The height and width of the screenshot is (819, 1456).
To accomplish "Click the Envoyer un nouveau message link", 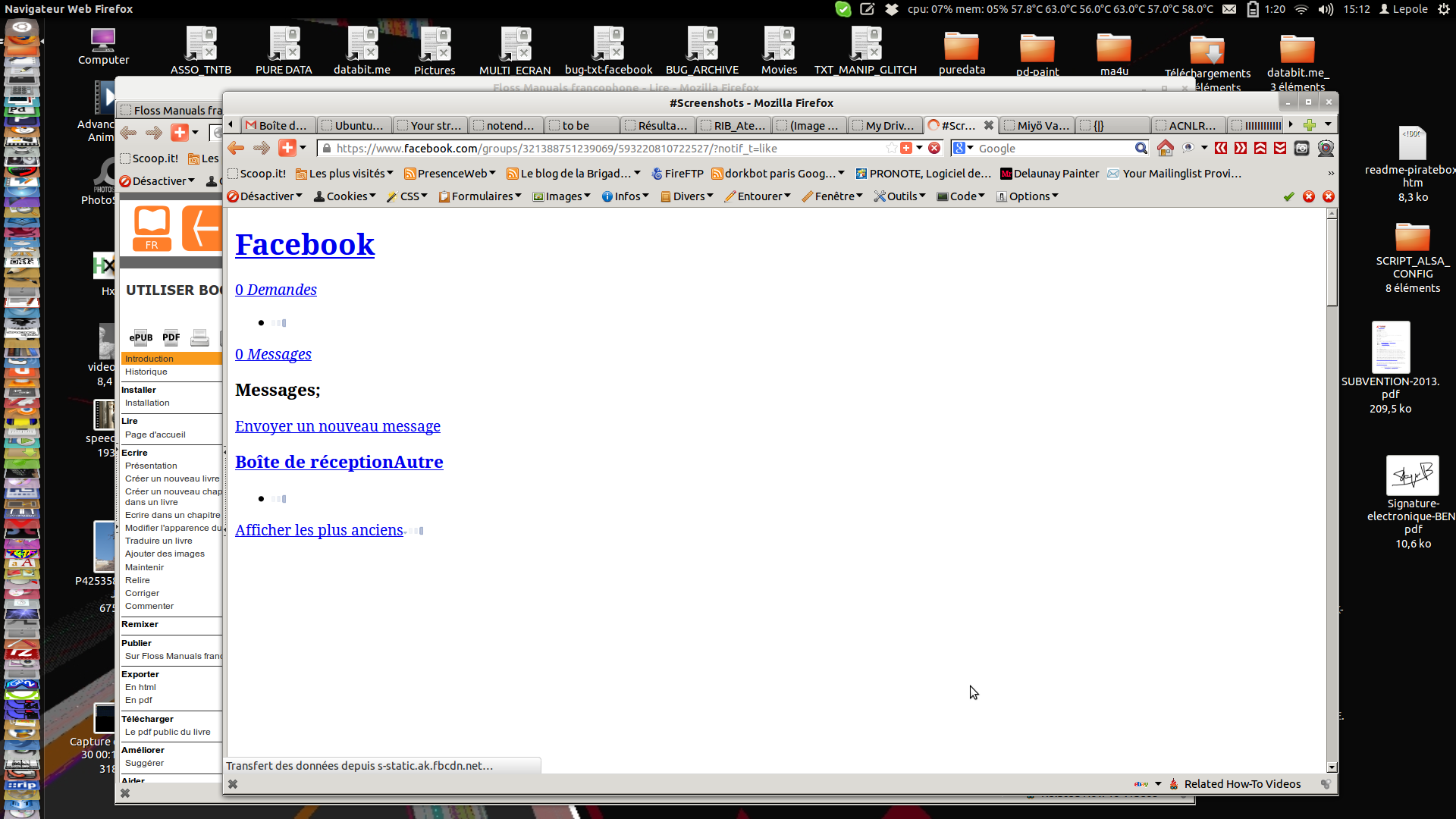I will click(337, 426).
